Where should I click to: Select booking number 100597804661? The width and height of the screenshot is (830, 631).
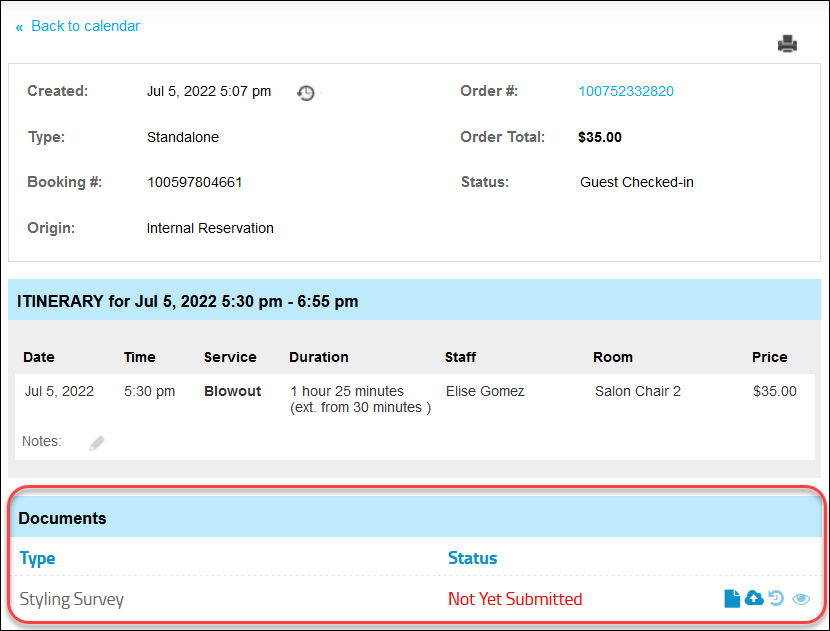(x=194, y=183)
